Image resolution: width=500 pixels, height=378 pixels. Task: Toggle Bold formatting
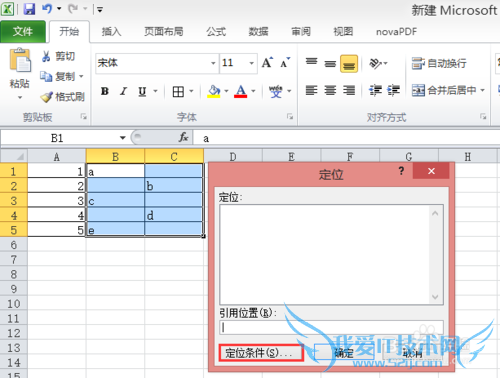[105, 91]
